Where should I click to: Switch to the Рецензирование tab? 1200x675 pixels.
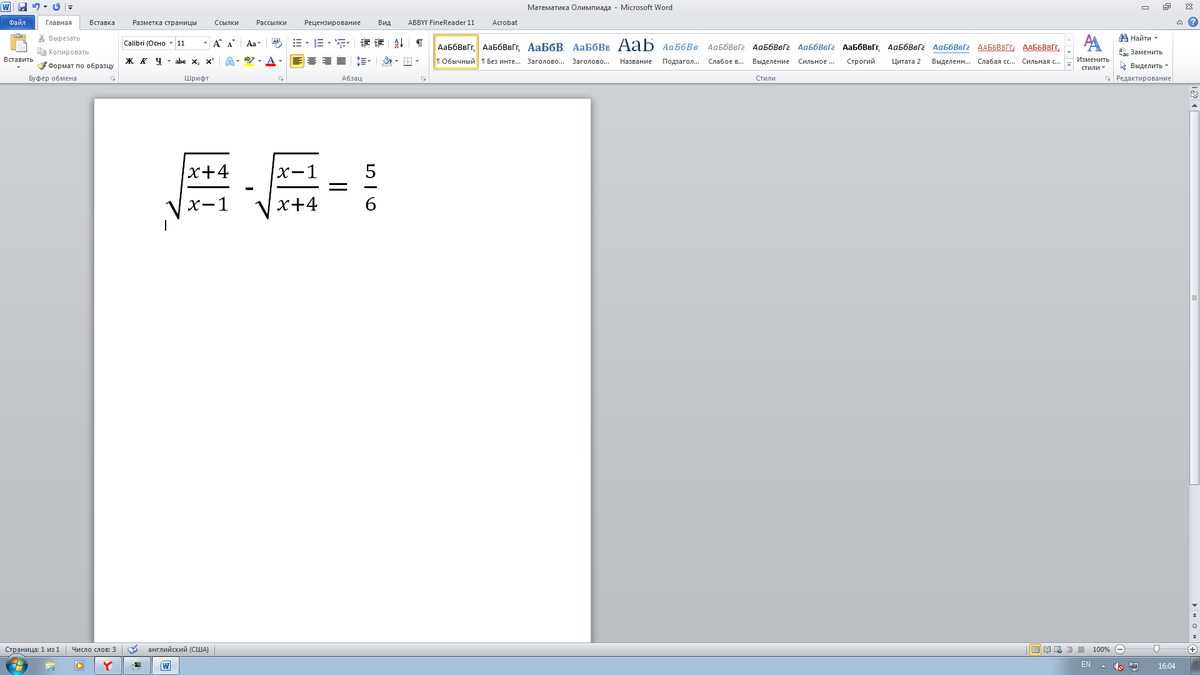(x=332, y=22)
